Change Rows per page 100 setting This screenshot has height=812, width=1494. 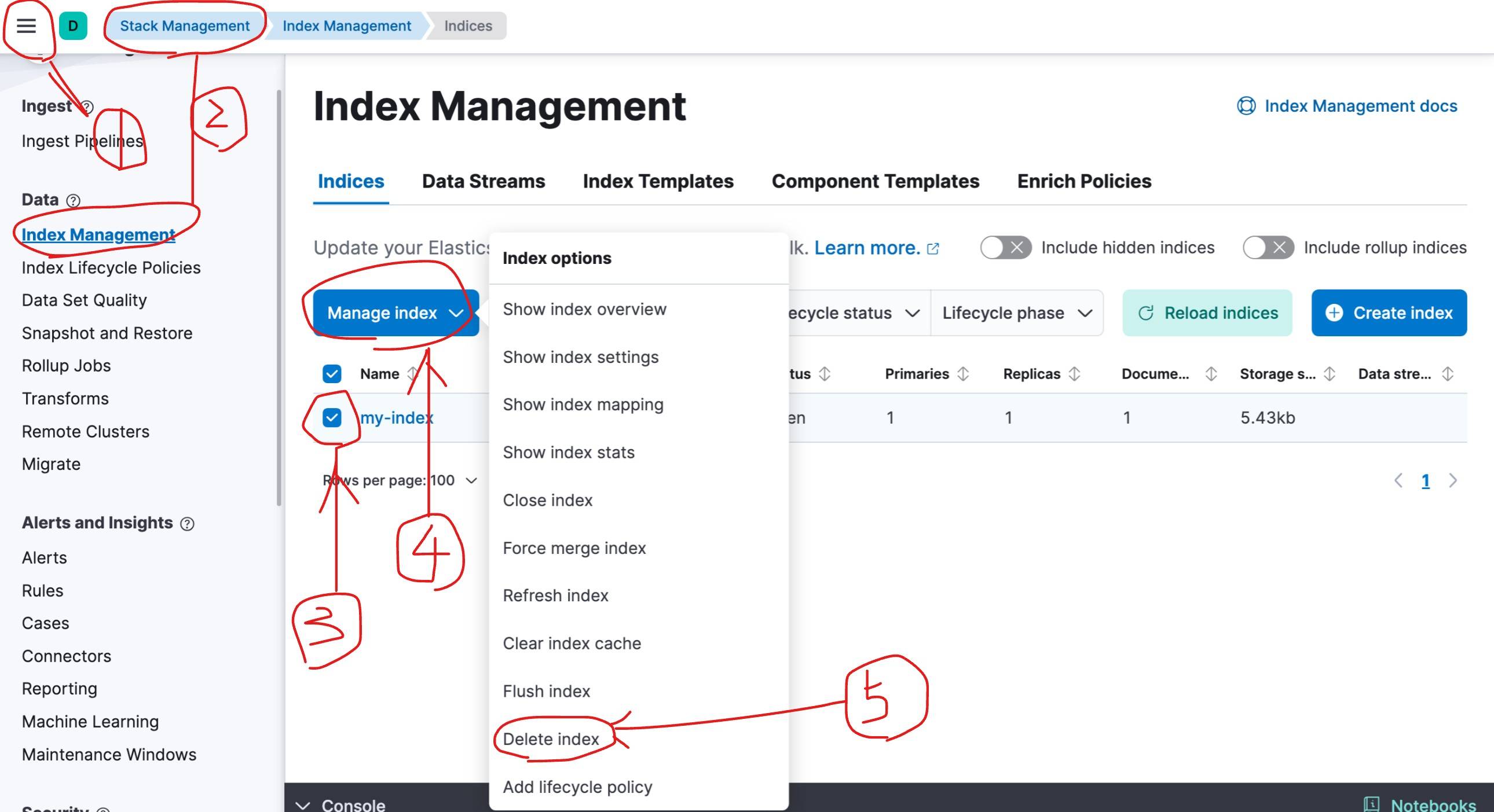pos(400,480)
